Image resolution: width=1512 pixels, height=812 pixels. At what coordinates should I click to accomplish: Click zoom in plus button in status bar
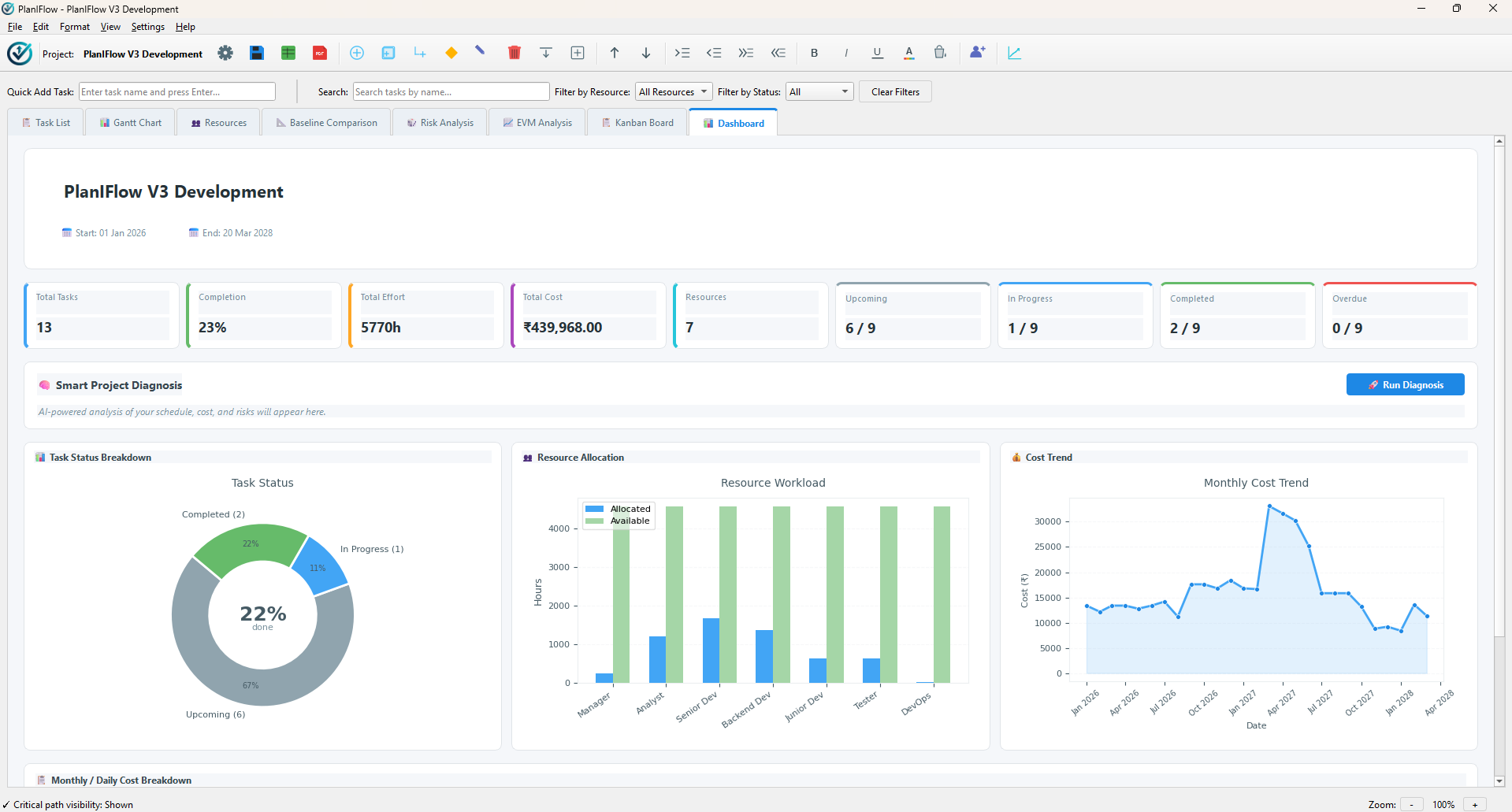1475,805
